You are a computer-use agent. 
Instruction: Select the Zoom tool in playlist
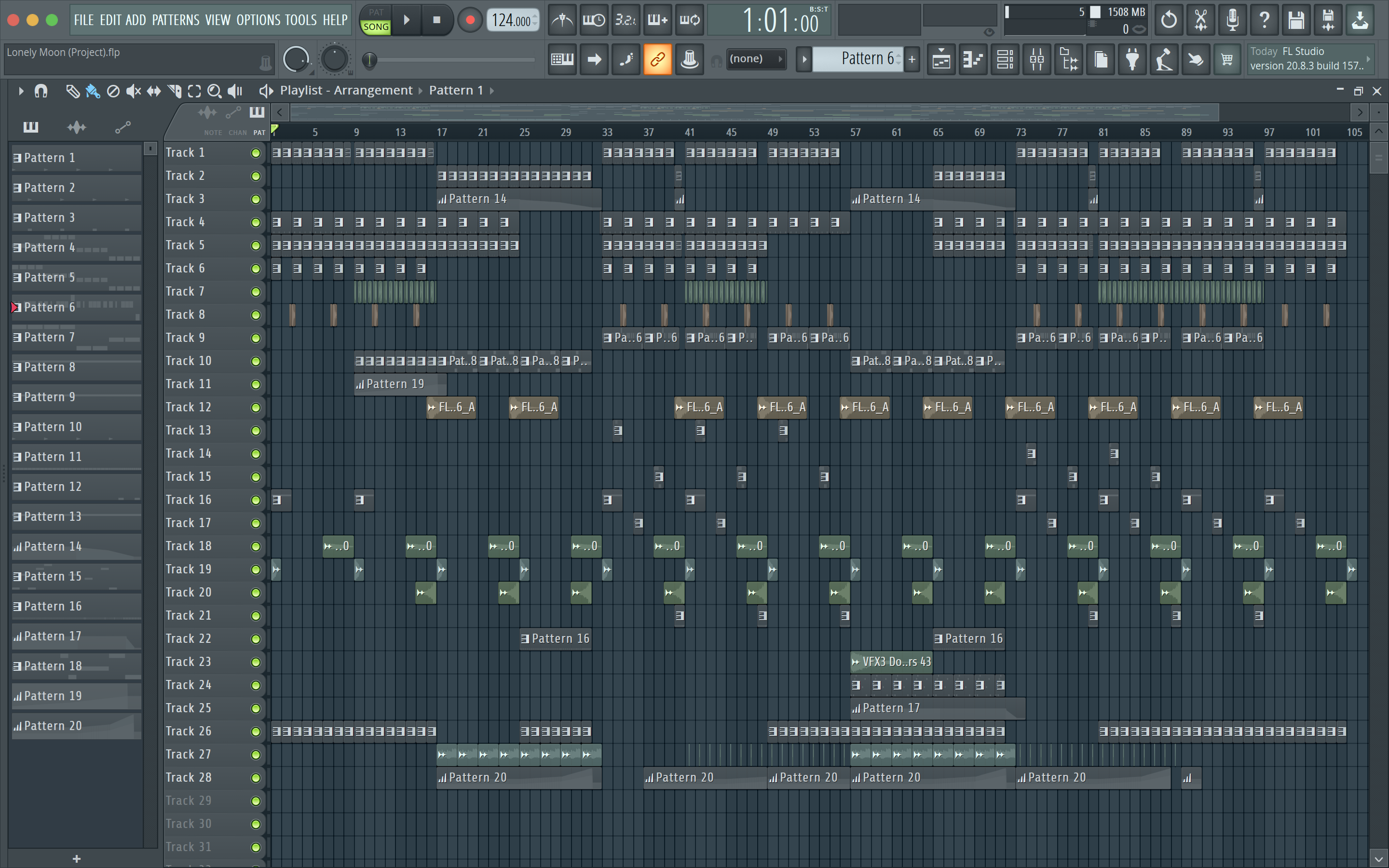click(x=214, y=91)
